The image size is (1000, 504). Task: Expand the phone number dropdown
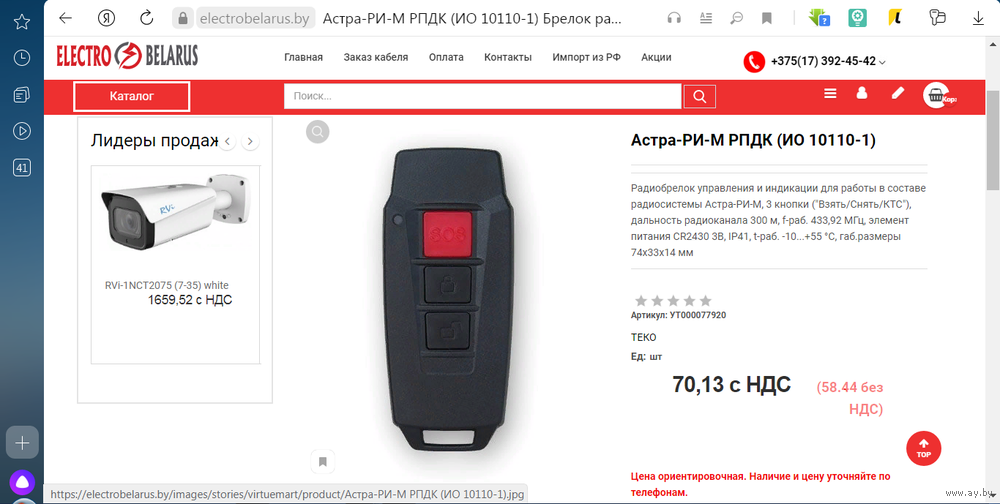pyautogui.click(x=883, y=63)
